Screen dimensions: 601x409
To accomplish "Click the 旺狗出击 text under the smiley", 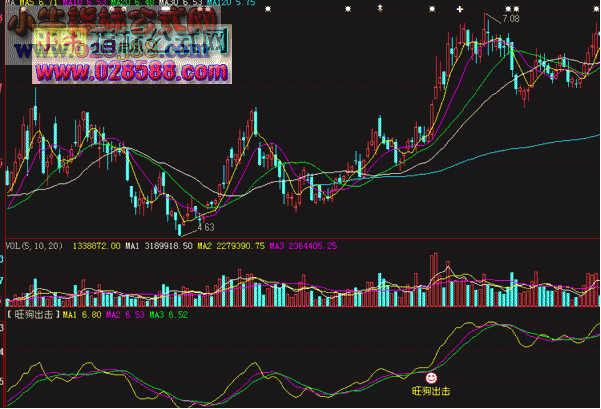I will point(431,392).
